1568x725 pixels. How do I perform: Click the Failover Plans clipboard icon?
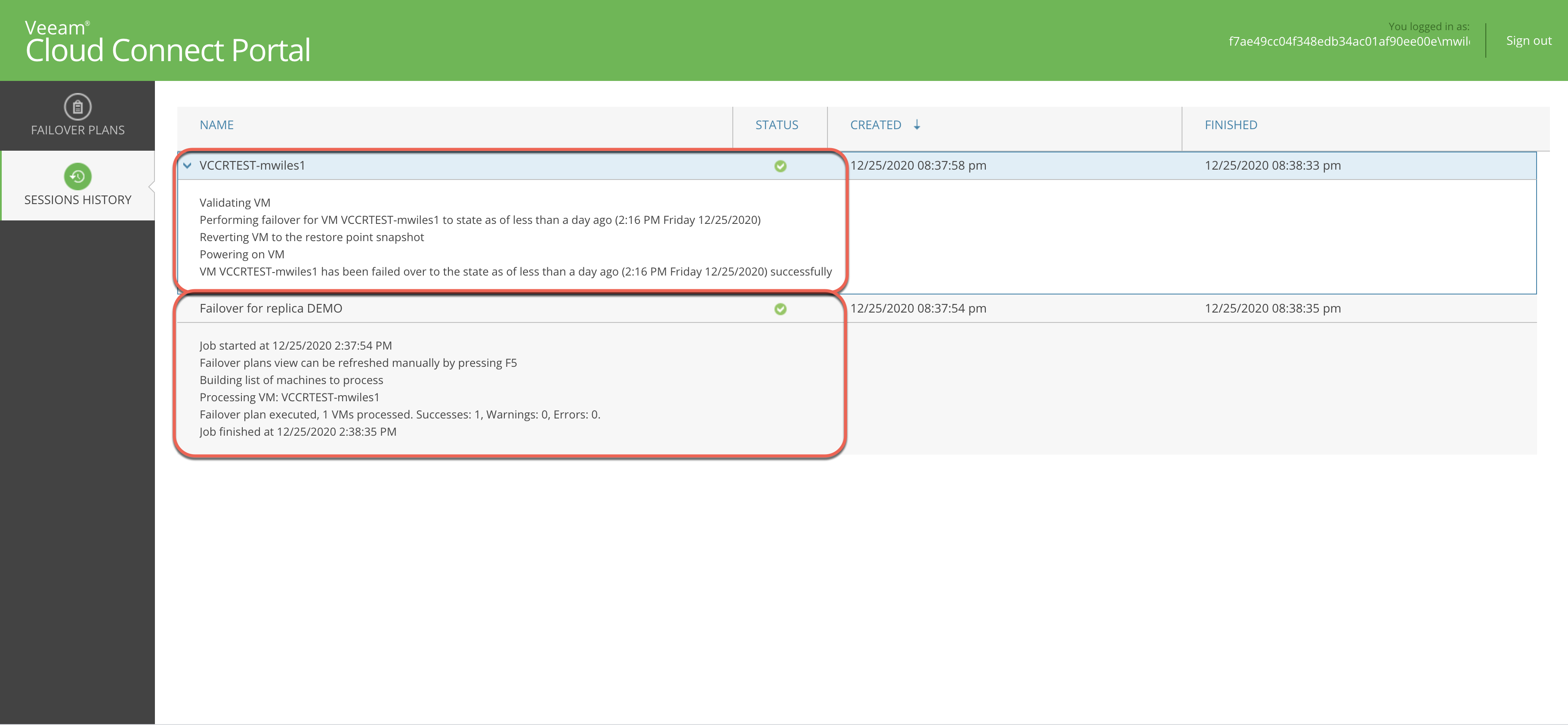[x=77, y=107]
